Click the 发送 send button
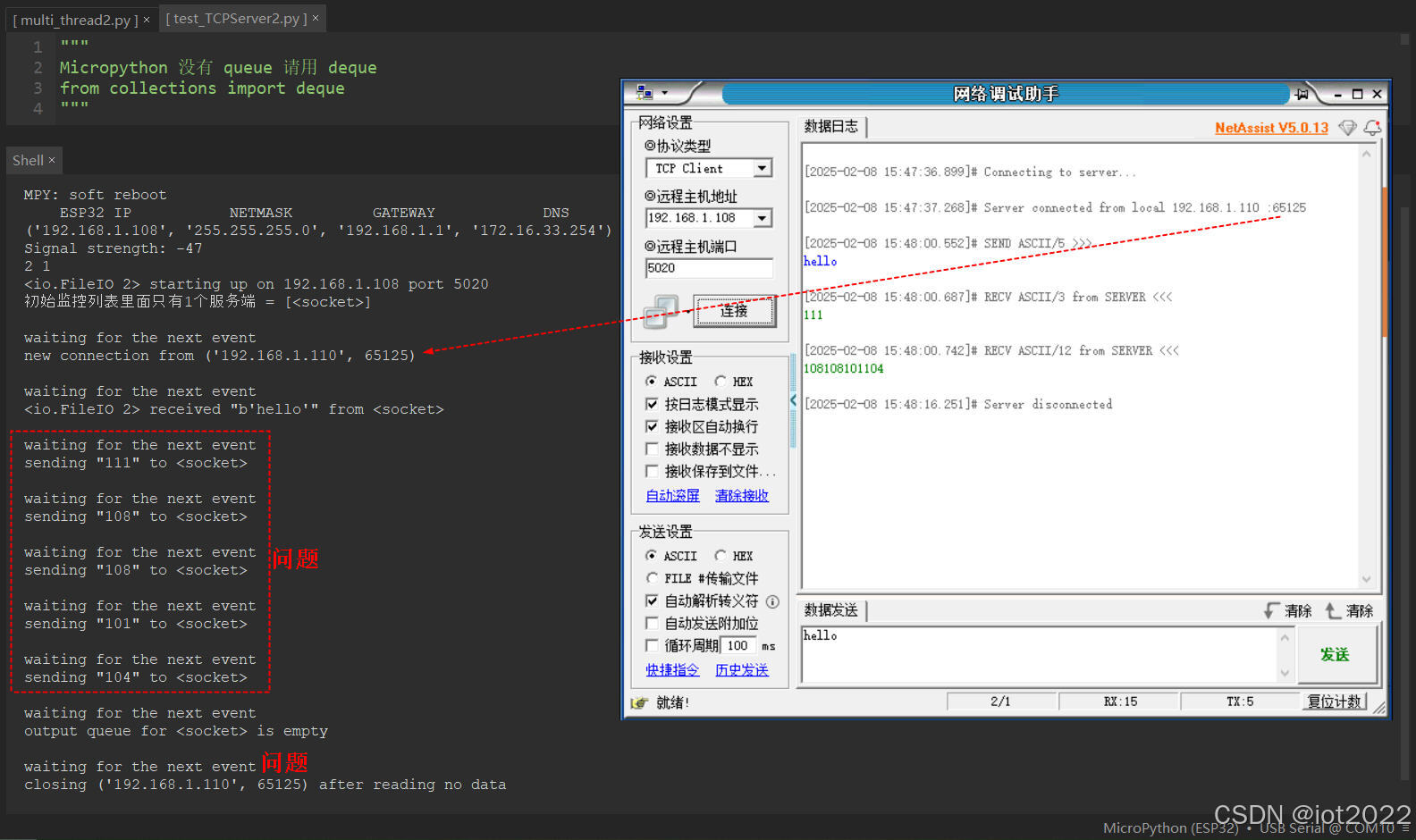The image size is (1416, 840). (1336, 654)
